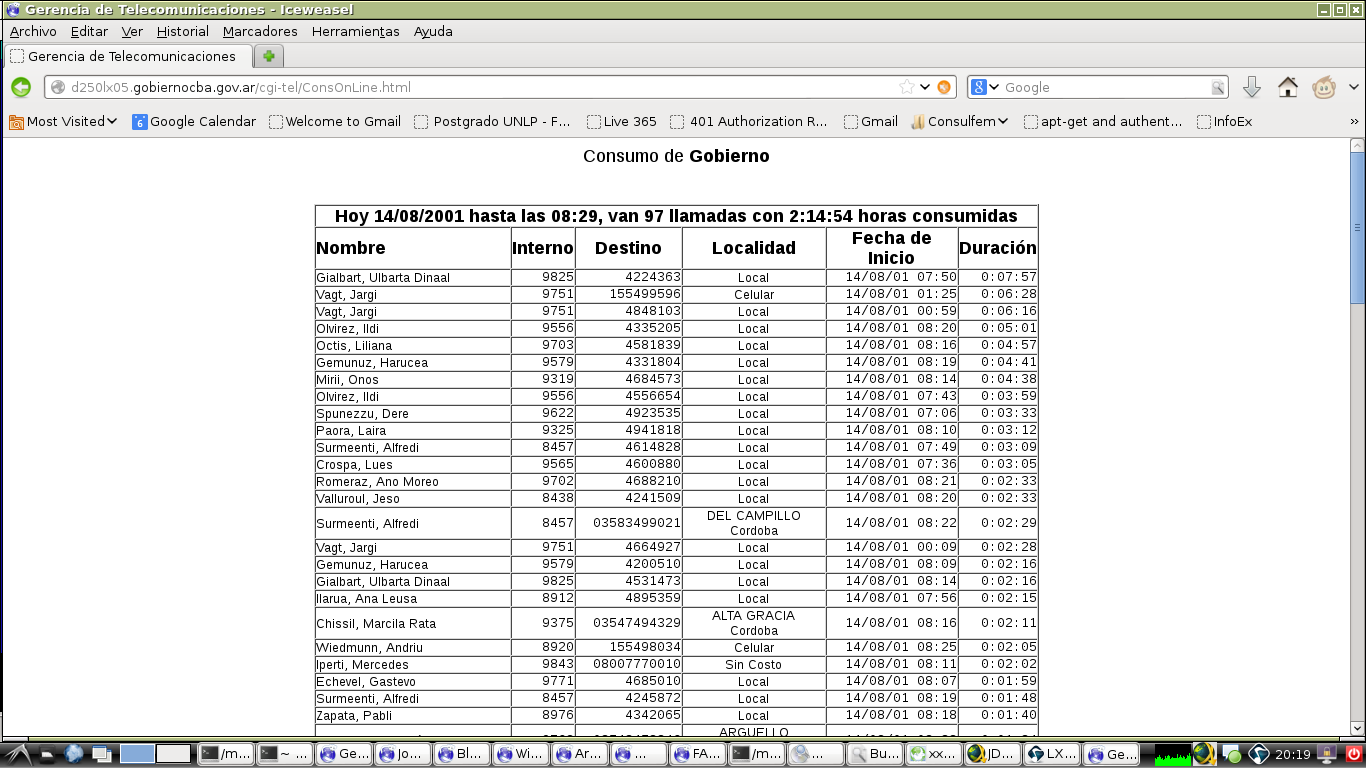Click the orange reload icon in address bar
1366x768 pixels.
pos(943,87)
